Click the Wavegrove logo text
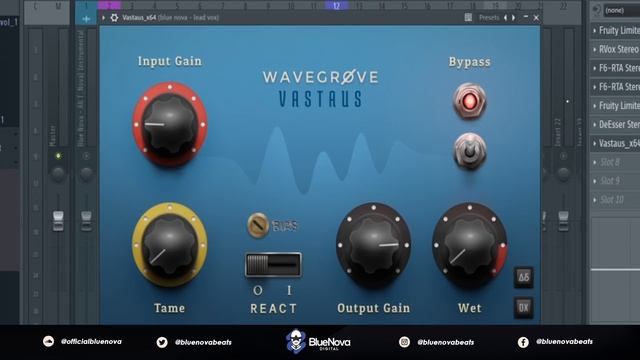The width and height of the screenshot is (640, 360). click(321, 77)
